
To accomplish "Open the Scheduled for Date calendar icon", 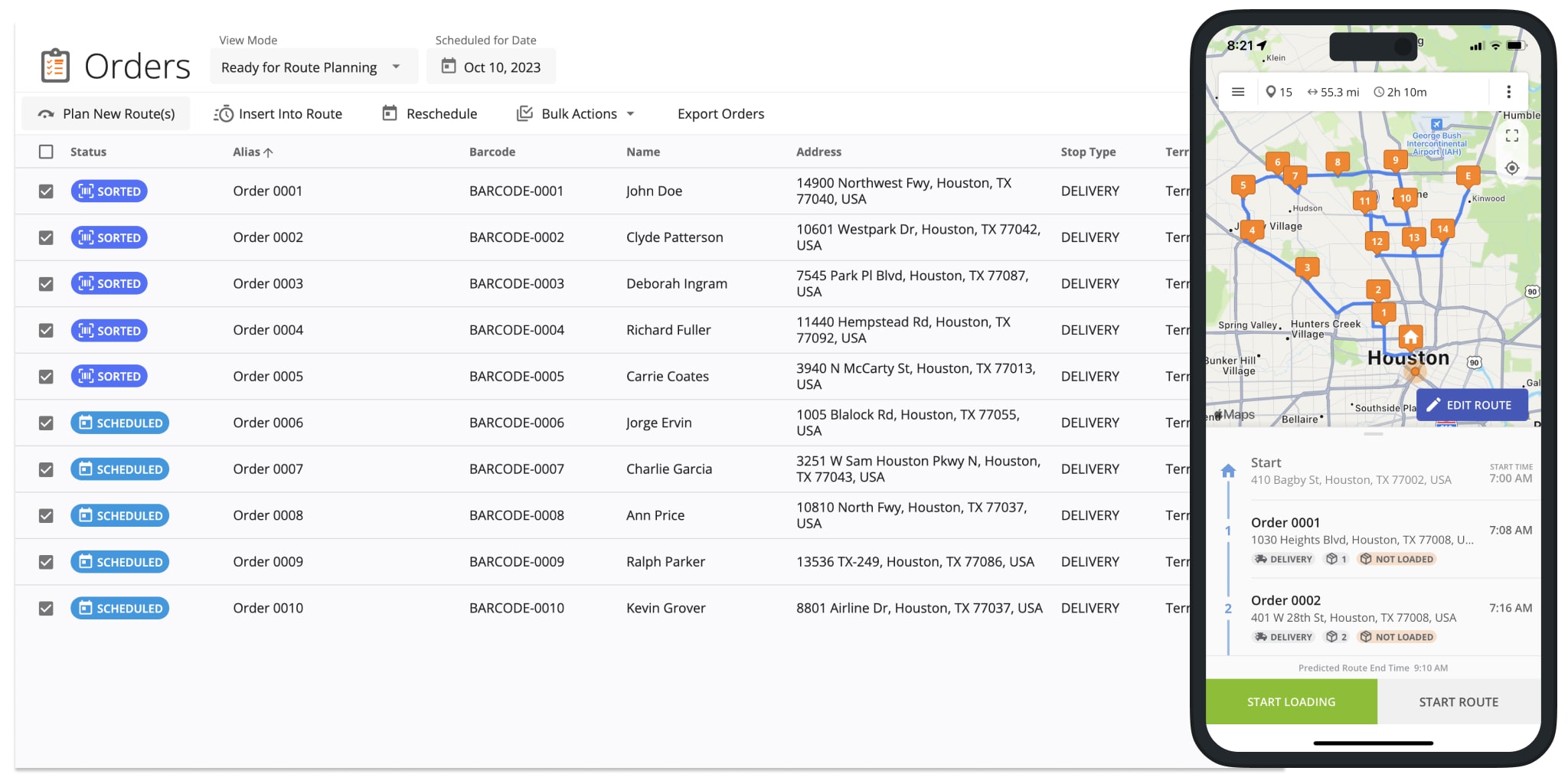I will [x=449, y=67].
